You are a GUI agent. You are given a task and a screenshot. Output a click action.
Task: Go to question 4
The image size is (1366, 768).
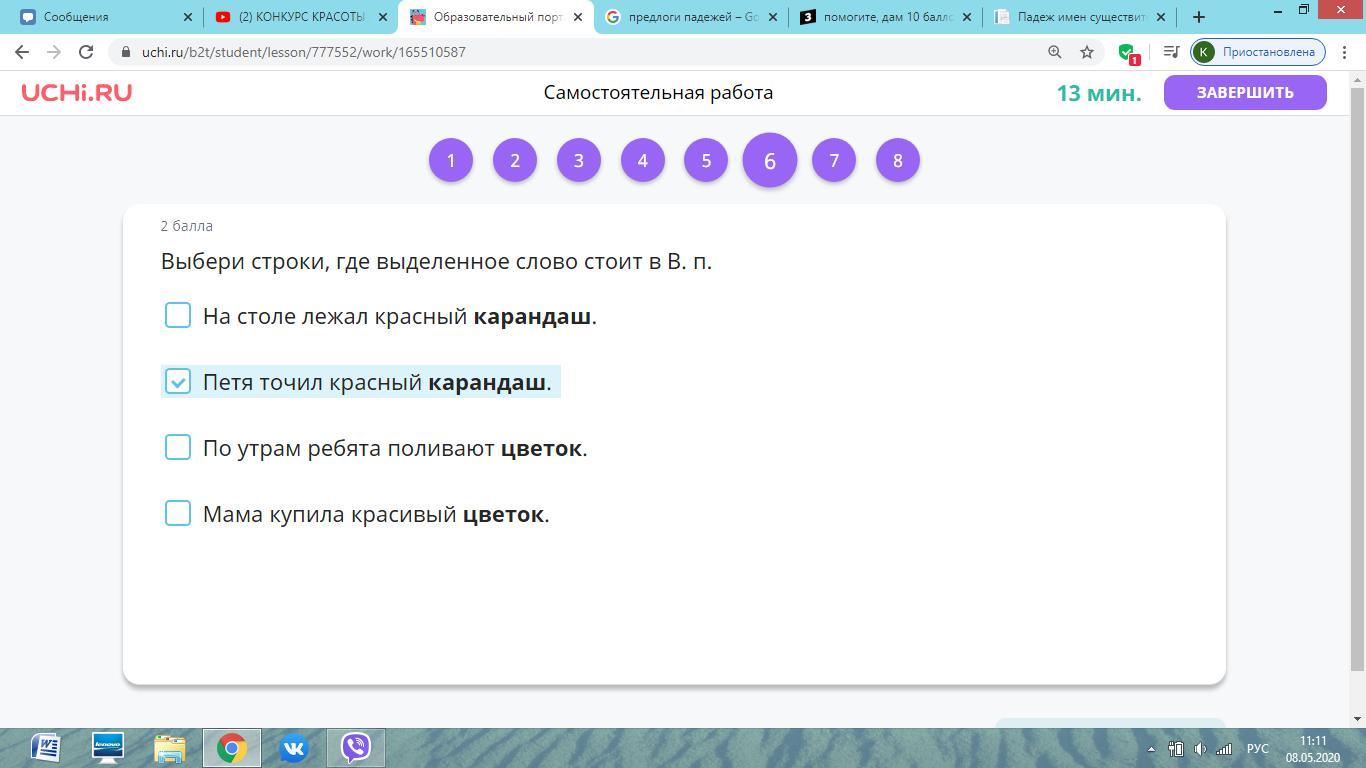[643, 160]
